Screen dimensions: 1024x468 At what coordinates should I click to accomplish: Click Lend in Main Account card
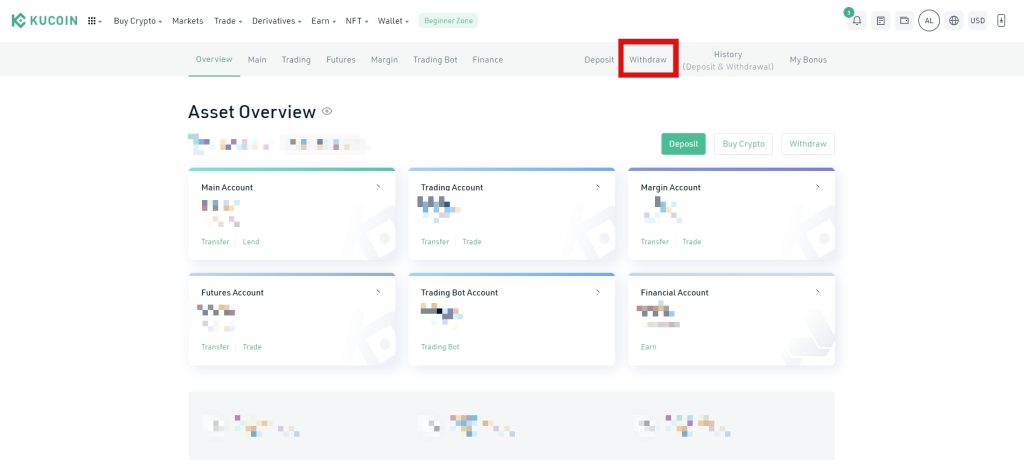click(x=251, y=242)
